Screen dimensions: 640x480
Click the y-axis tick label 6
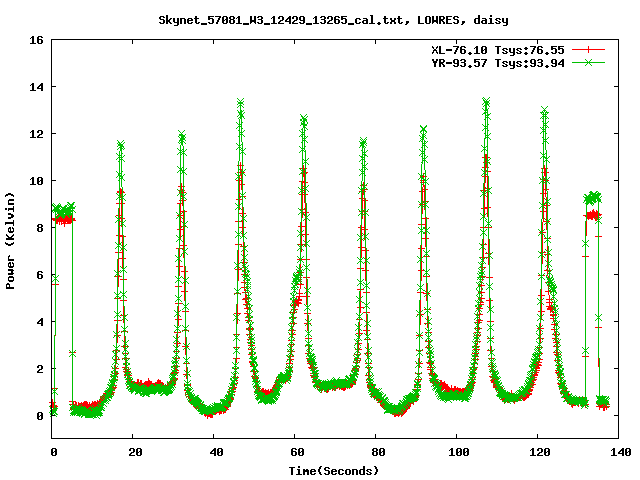[x=40, y=275]
